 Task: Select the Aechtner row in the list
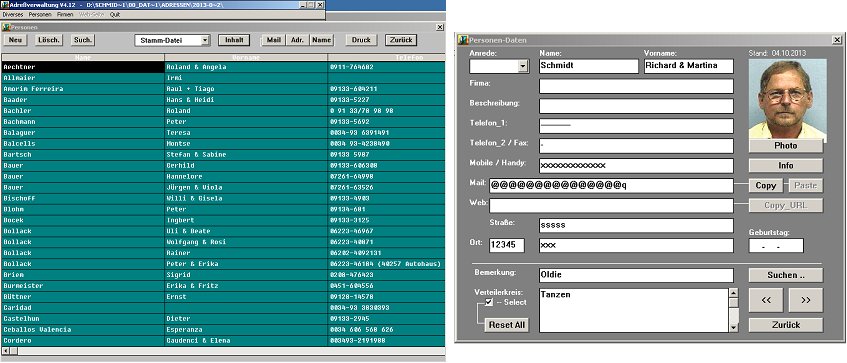click(x=223, y=67)
